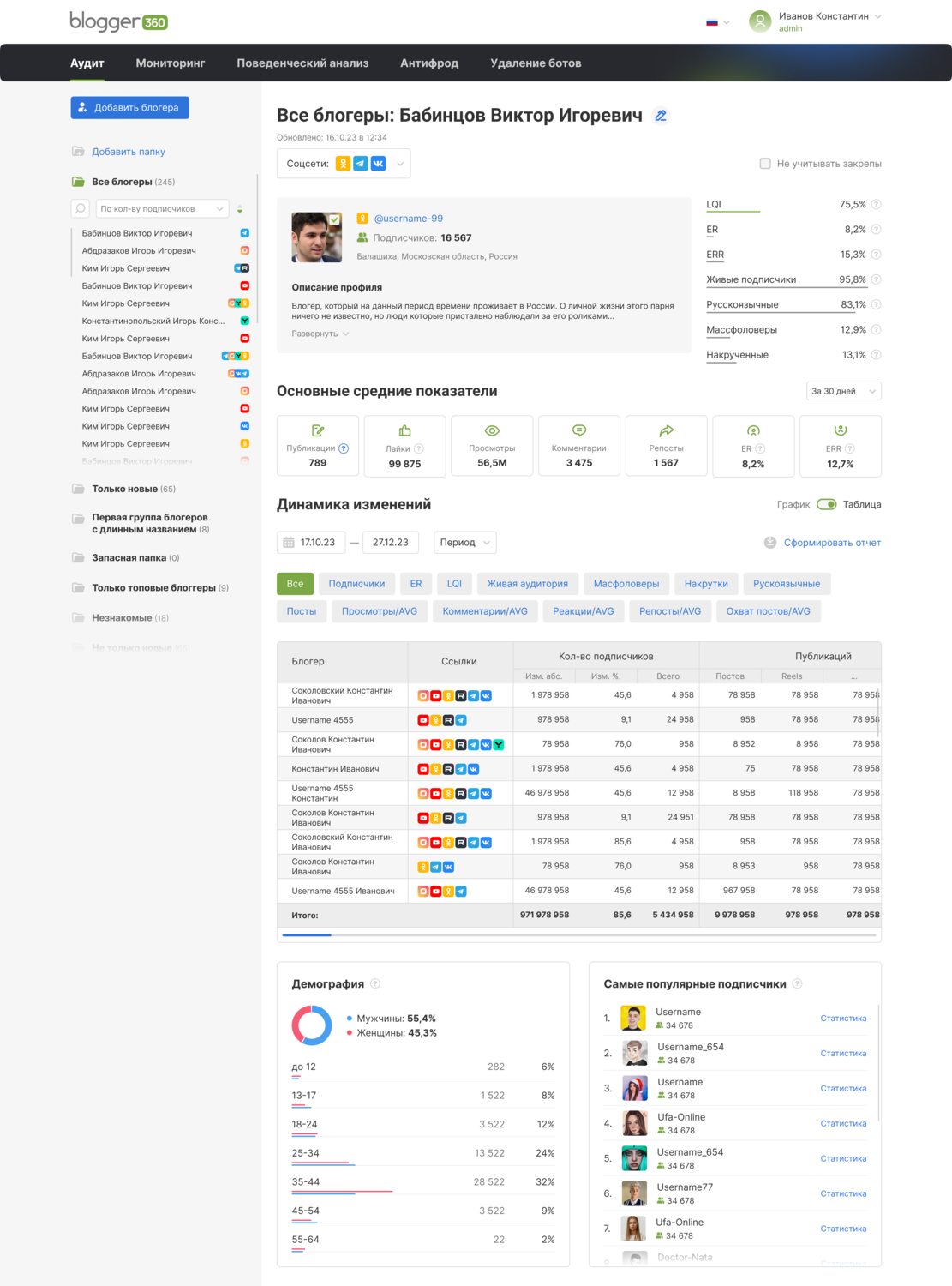
Task: Click the help icon next to LQI
Action: (x=876, y=204)
